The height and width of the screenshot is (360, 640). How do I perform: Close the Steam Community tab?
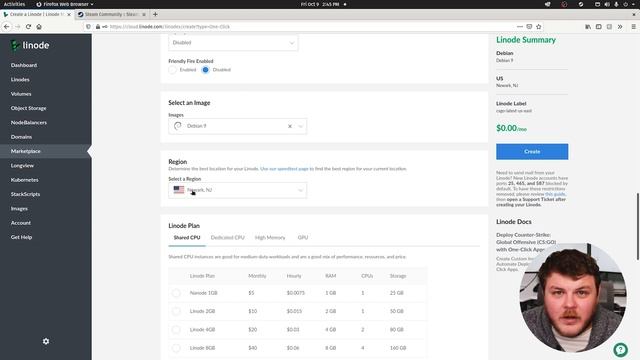(x=144, y=14)
